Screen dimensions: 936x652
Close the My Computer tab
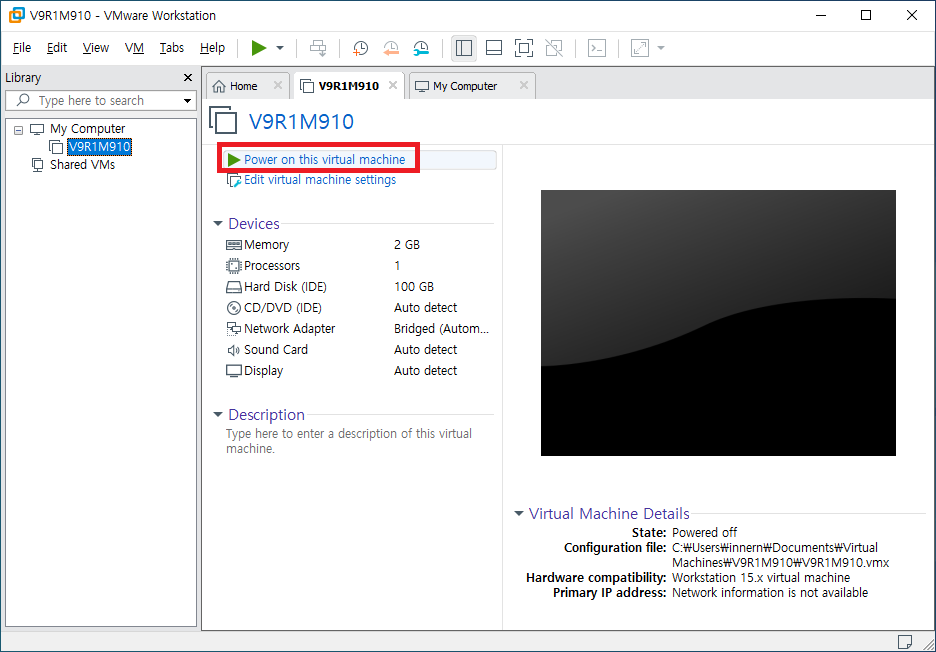(x=524, y=85)
